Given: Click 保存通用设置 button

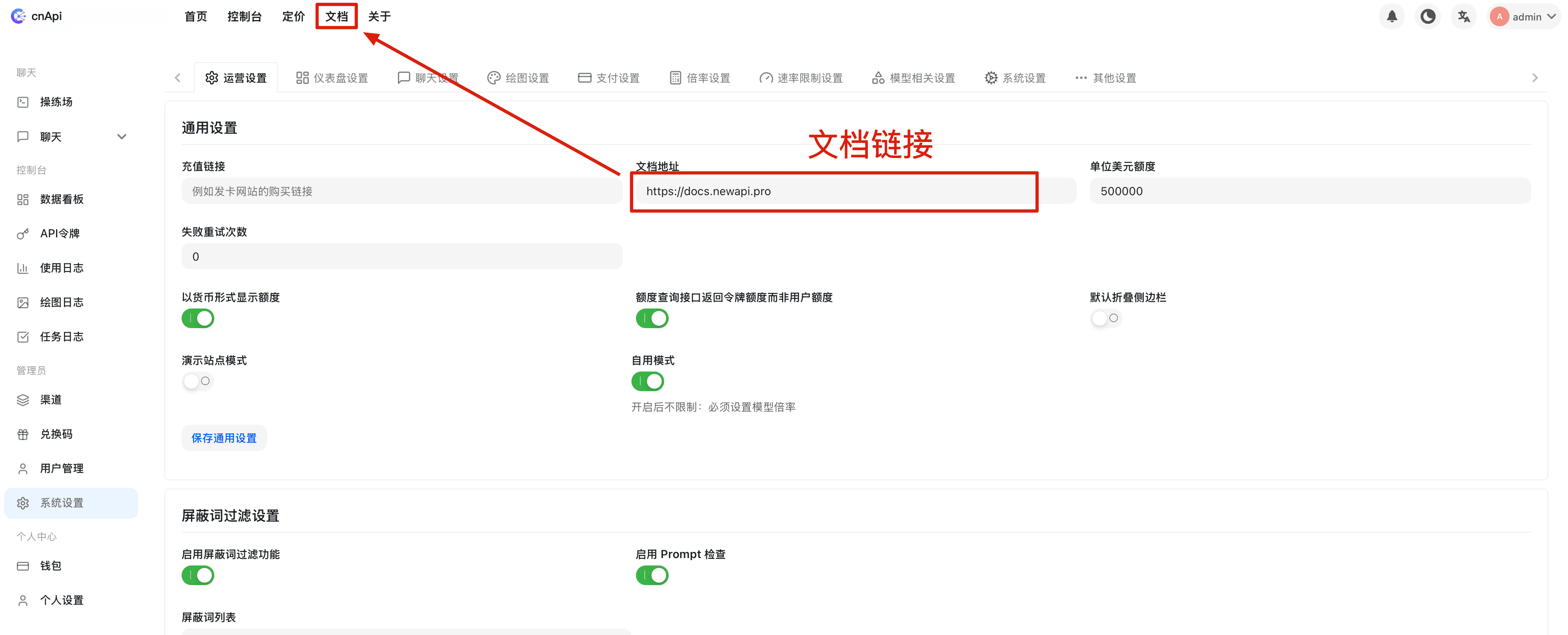Looking at the screenshot, I should pos(224,438).
